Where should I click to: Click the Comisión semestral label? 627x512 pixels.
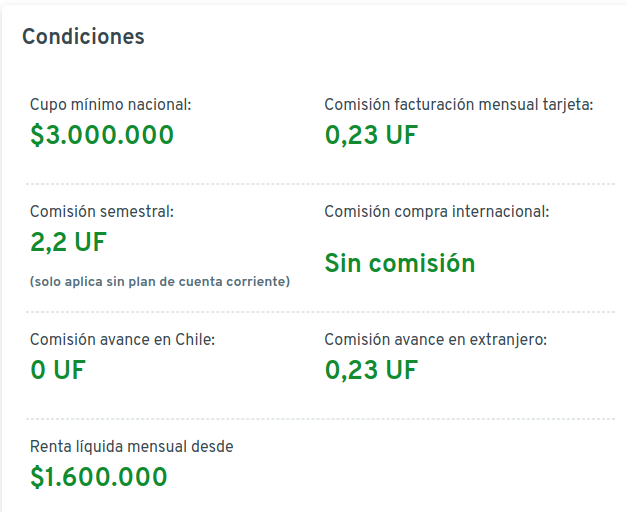tap(102, 212)
